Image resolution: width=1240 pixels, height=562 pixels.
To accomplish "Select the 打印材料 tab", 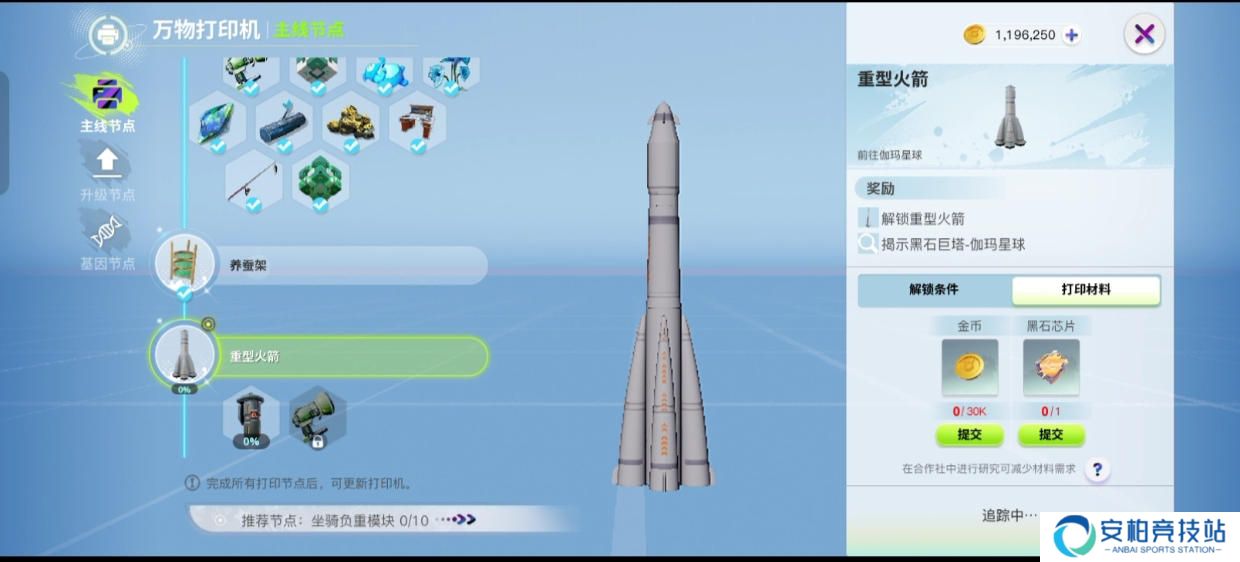I will click(1085, 290).
